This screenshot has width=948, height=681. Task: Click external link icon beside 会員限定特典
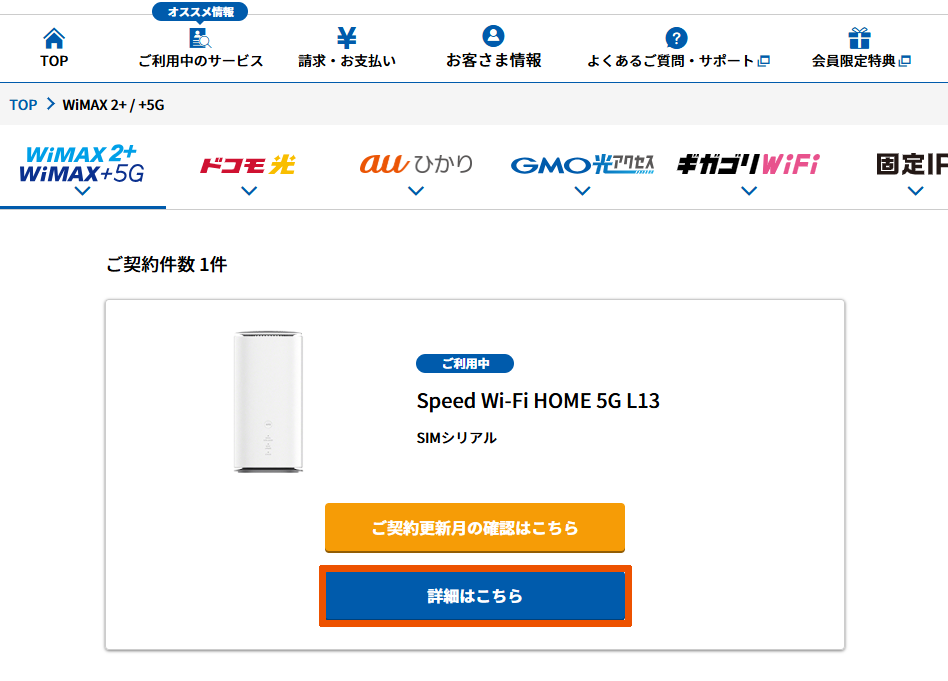[905, 61]
